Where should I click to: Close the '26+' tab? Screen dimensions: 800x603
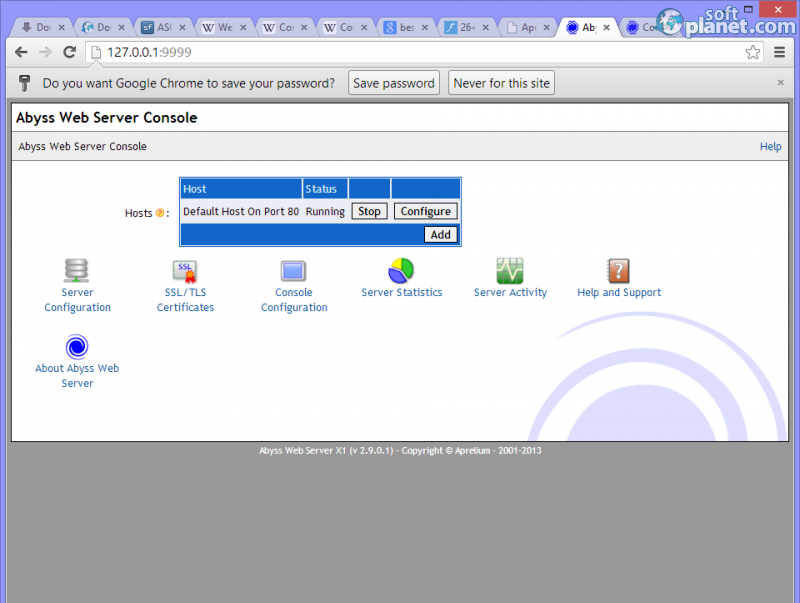coord(485,28)
